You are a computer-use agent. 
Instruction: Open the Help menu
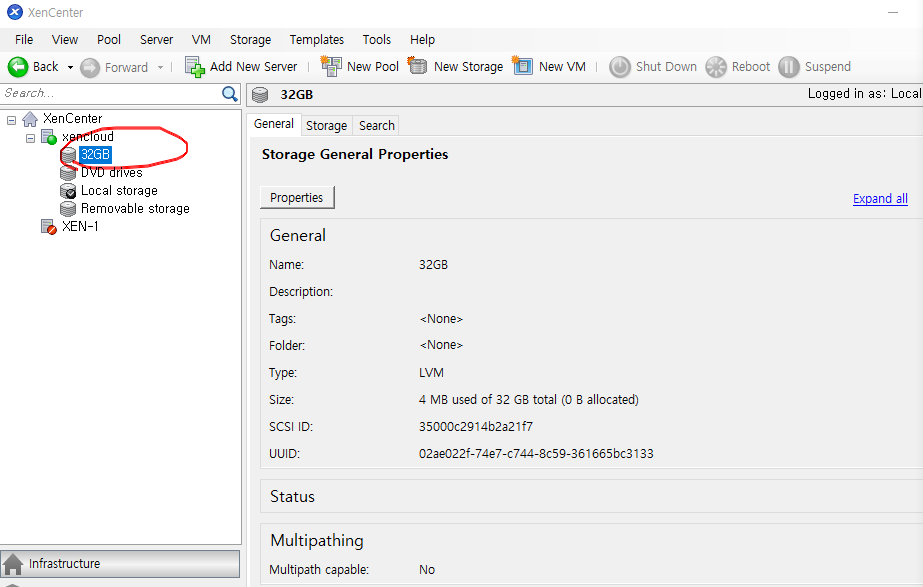point(423,39)
